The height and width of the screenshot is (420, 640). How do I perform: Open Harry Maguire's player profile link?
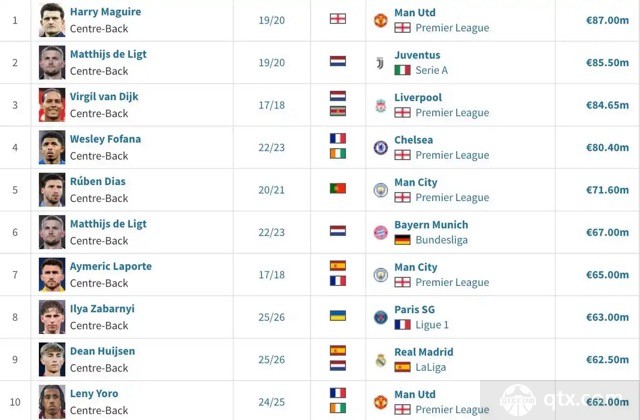[105, 12]
